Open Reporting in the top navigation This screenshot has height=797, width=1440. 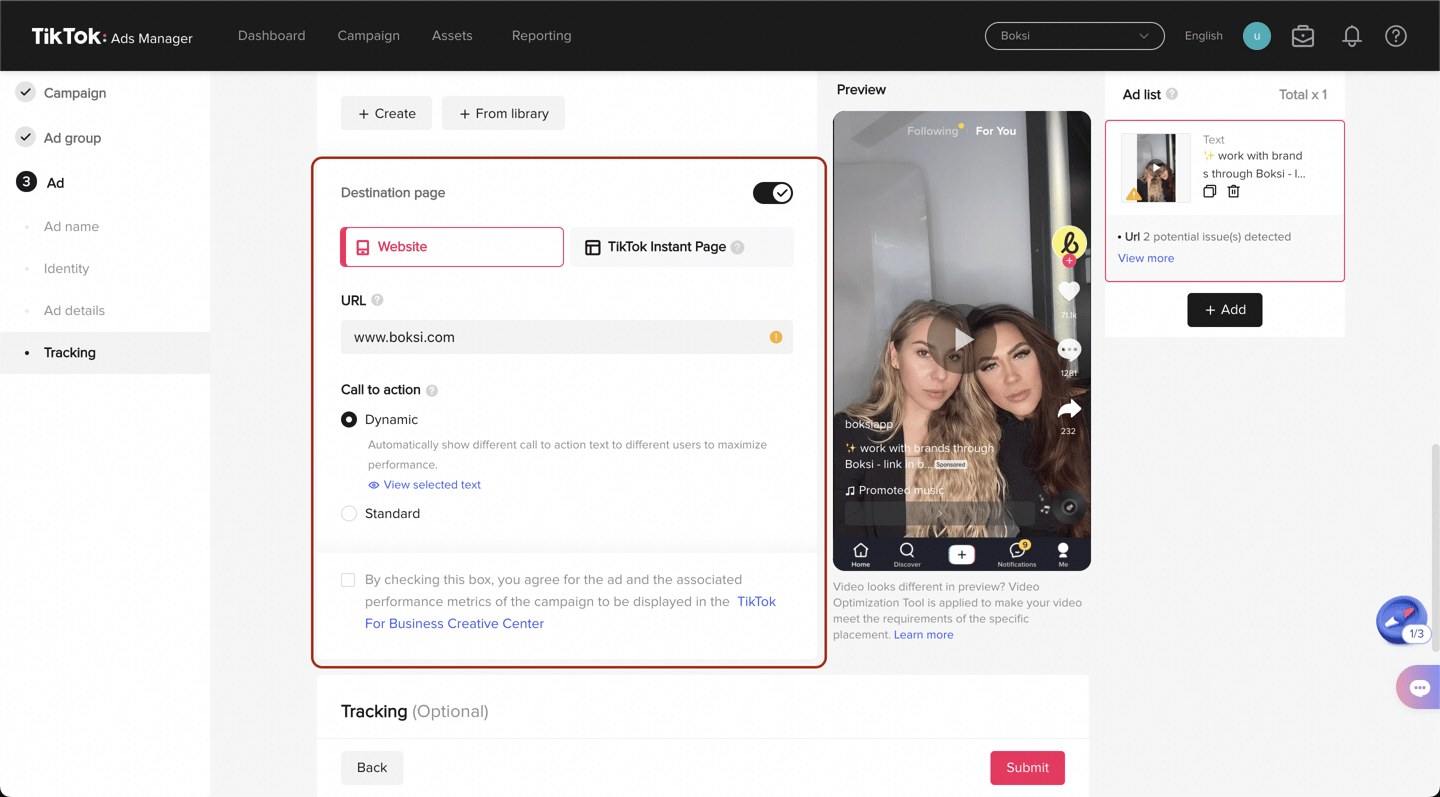pyautogui.click(x=541, y=35)
